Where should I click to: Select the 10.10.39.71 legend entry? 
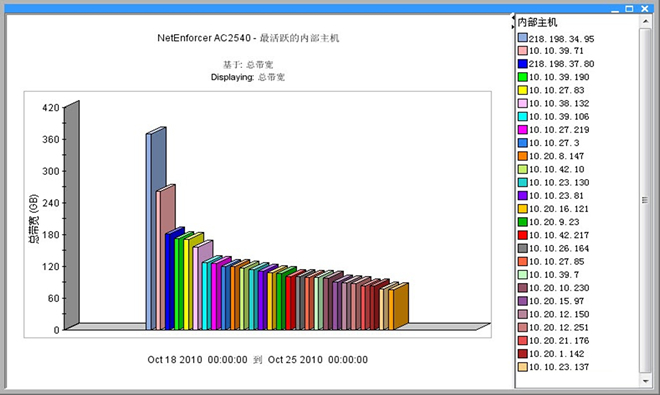[x=551, y=51]
